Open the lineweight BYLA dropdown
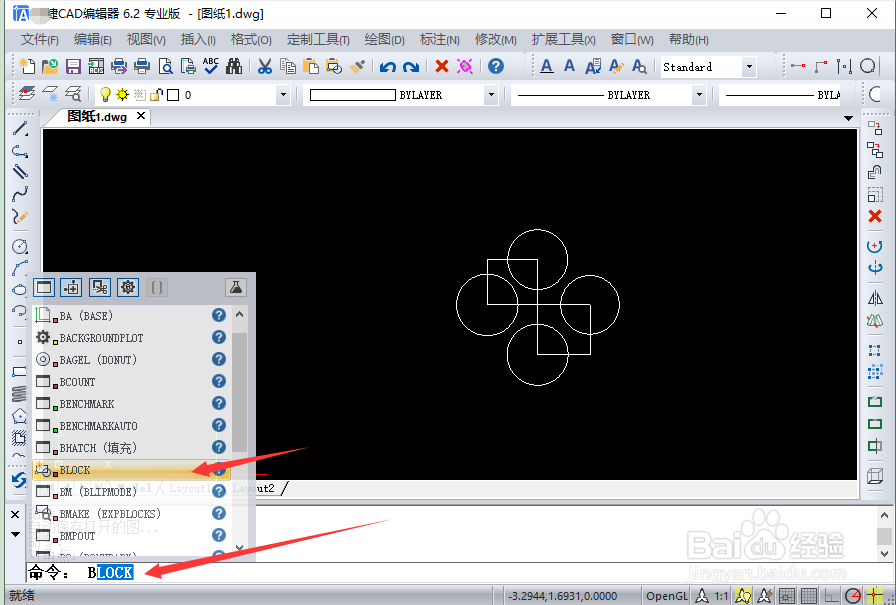896x605 pixels. point(779,95)
